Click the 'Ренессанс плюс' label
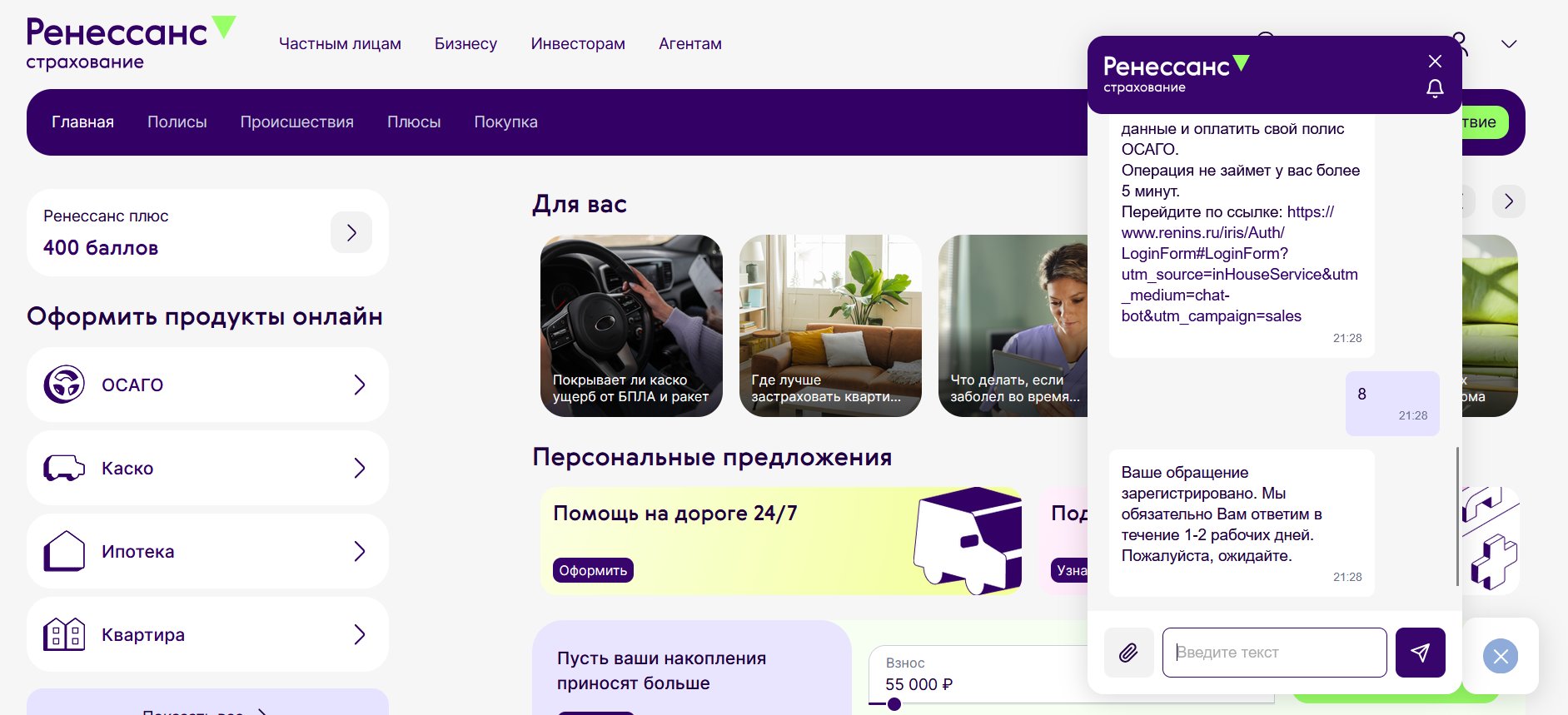Screen dimensions: 1568x715 106,216
